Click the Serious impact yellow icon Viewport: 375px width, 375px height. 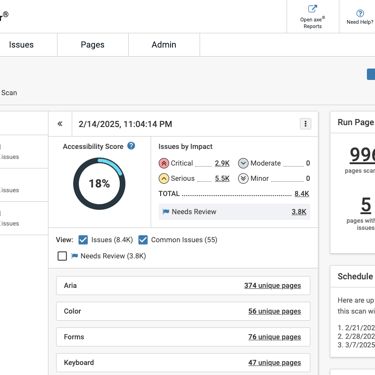pos(164,178)
